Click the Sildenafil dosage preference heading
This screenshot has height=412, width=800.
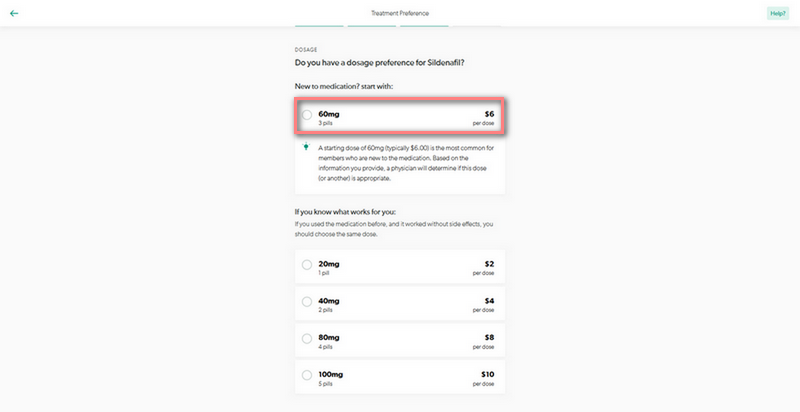pyautogui.click(x=379, y=64)
